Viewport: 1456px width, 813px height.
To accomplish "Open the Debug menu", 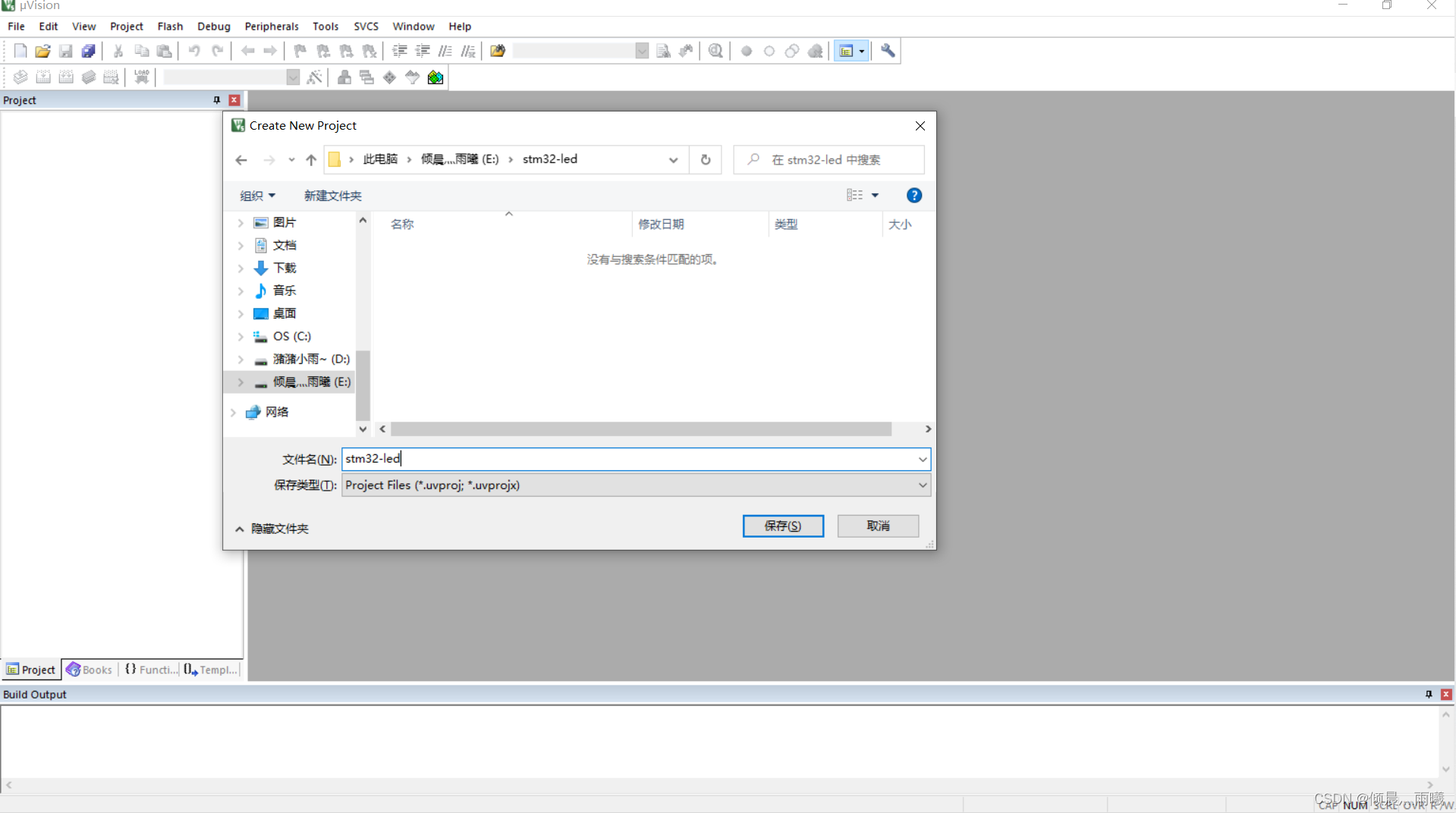I will pyautogui.click(x=213, y=26).
